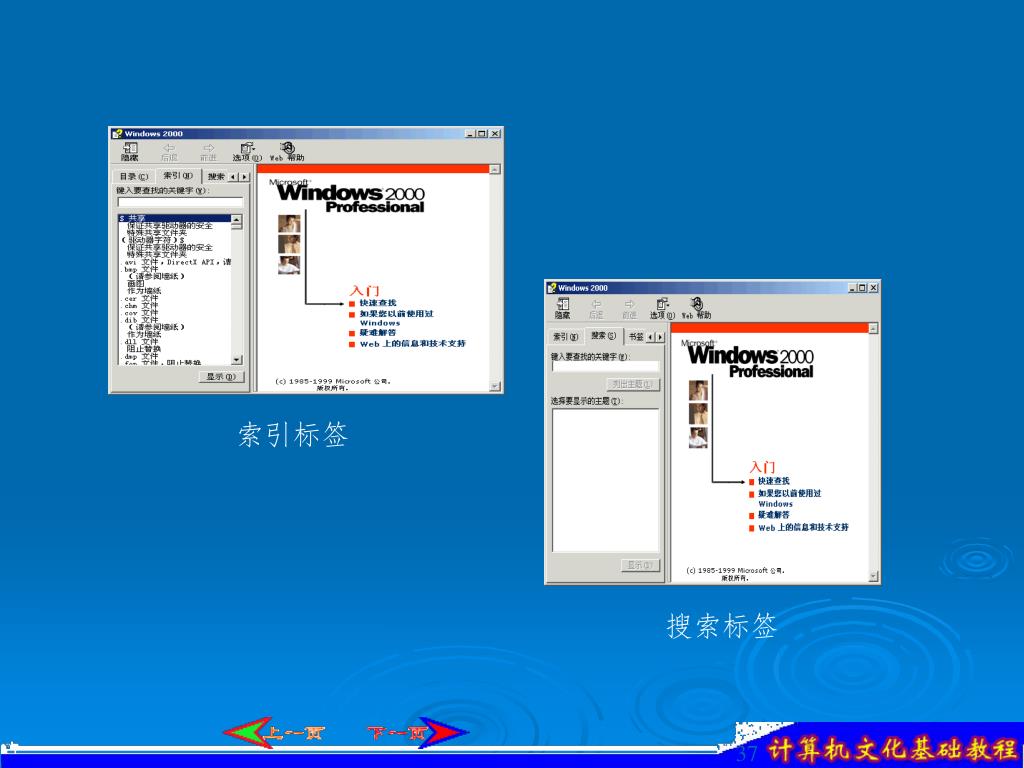Image resolution: width=1024 pixels, height=768 pixels.
Task: Click Web 帮助 in the search-tab help window
Action: click(x=696, y=308)
